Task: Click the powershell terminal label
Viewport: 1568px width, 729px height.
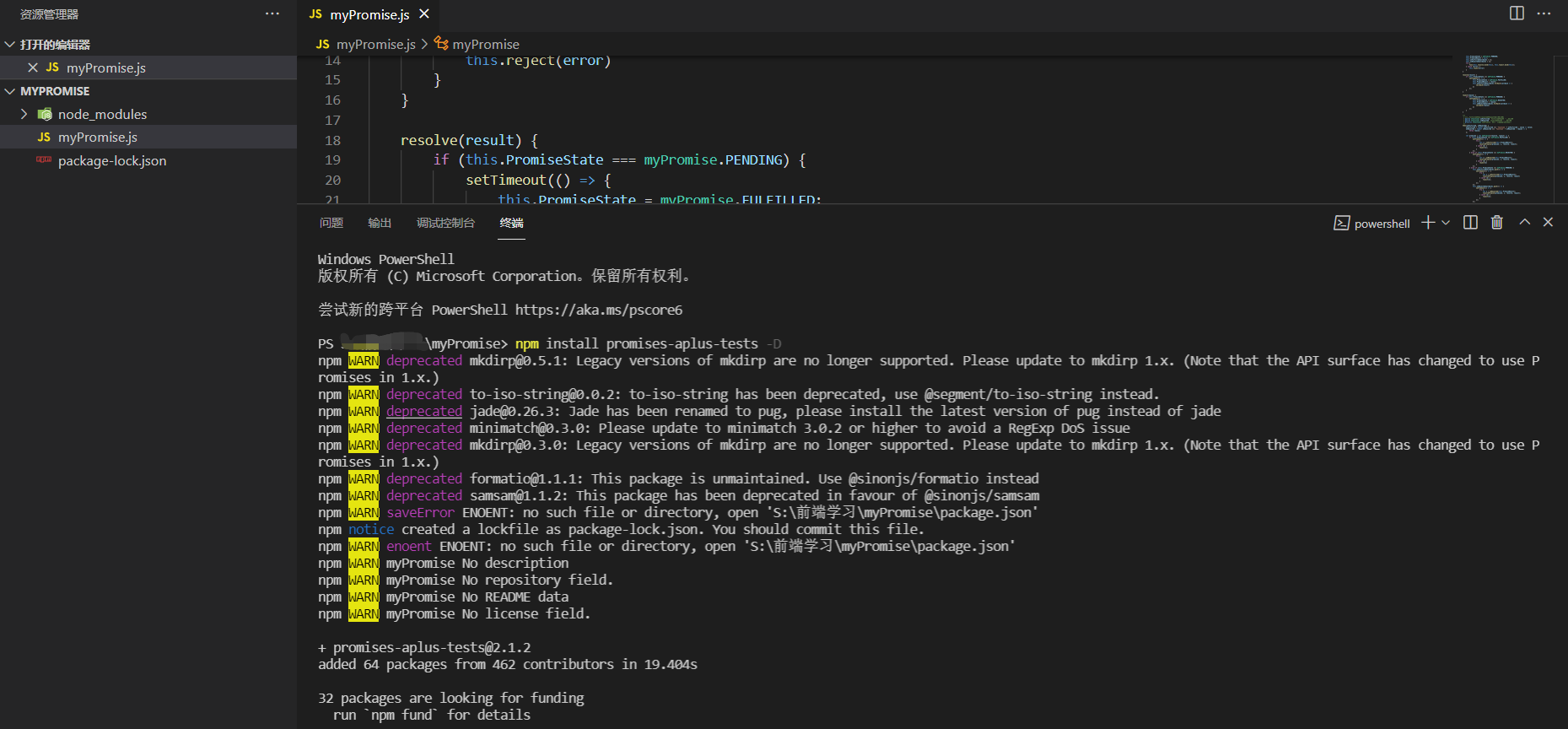Action: pyautogui.click(x=1382, y=224)
